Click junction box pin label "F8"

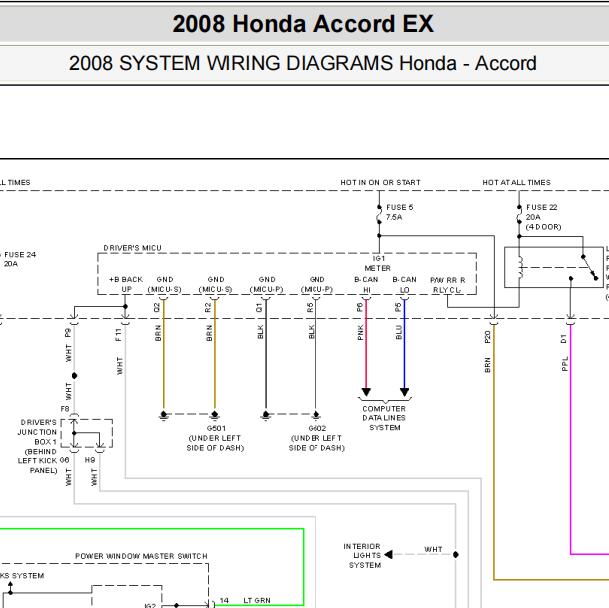click(x=65, y=409)
